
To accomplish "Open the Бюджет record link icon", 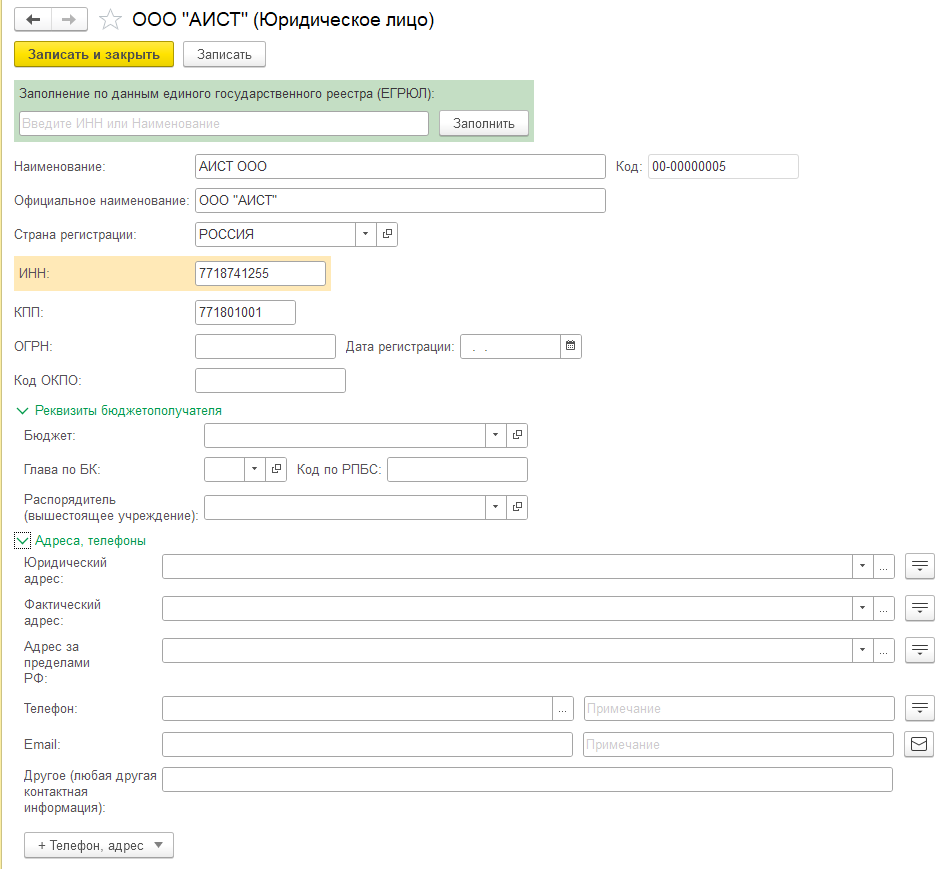I will coord(517,435).
